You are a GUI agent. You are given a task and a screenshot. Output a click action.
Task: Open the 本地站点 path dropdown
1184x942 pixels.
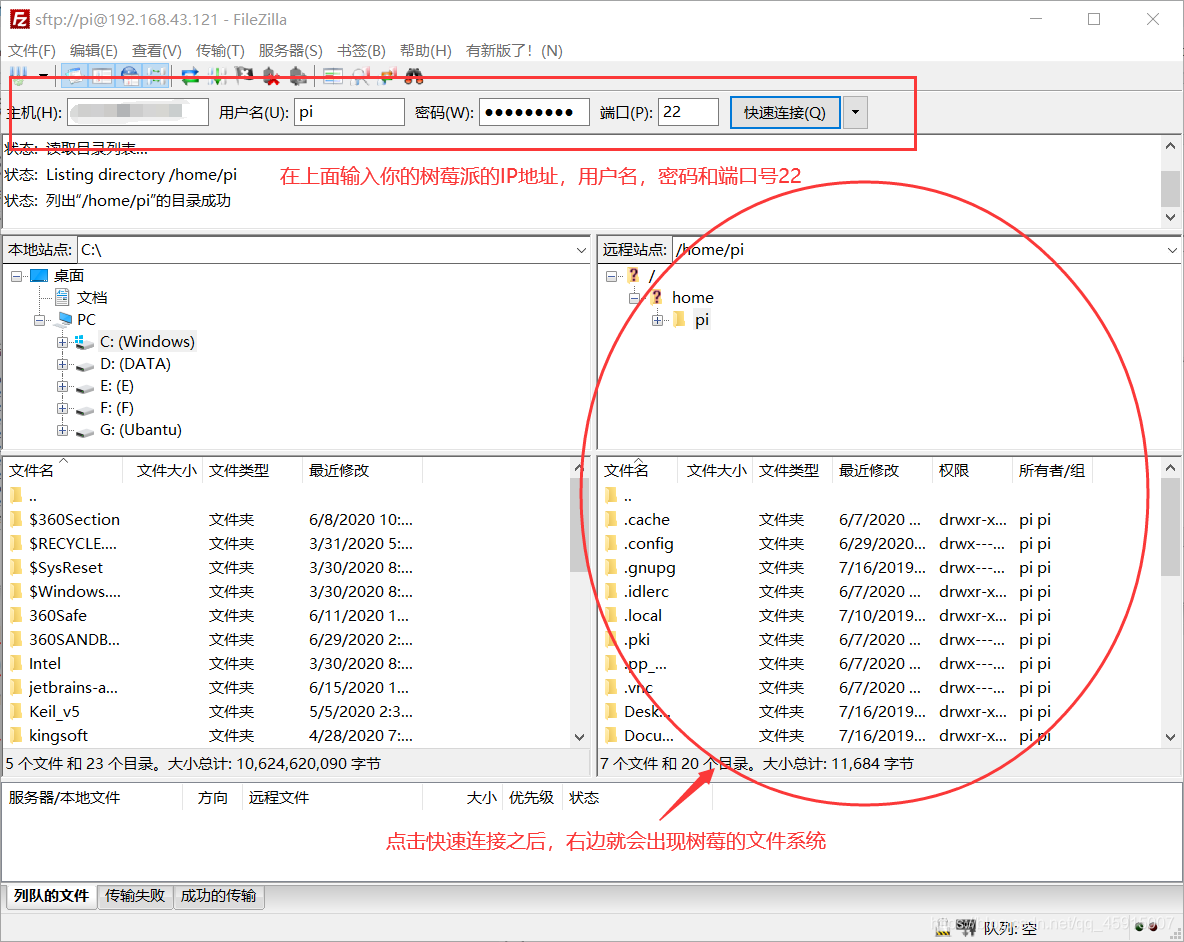pos(581,250)
